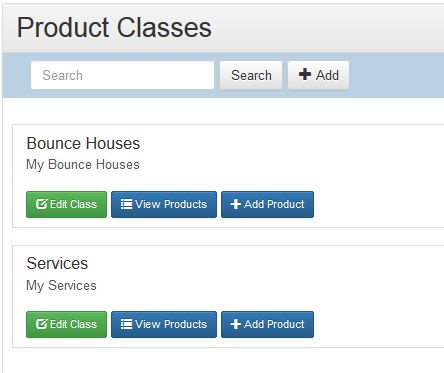Edit the Bounce Houses class
444x373 pixels.
(66, 204)
